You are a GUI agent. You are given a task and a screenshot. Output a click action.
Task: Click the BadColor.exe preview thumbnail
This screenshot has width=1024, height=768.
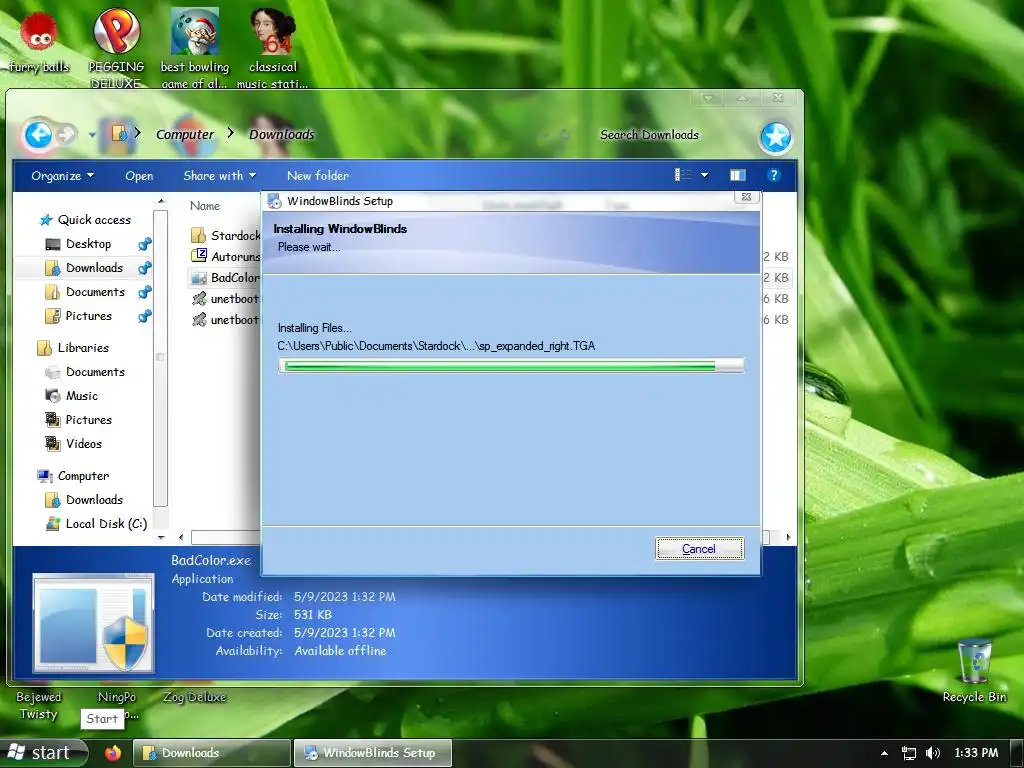(93, 623)
